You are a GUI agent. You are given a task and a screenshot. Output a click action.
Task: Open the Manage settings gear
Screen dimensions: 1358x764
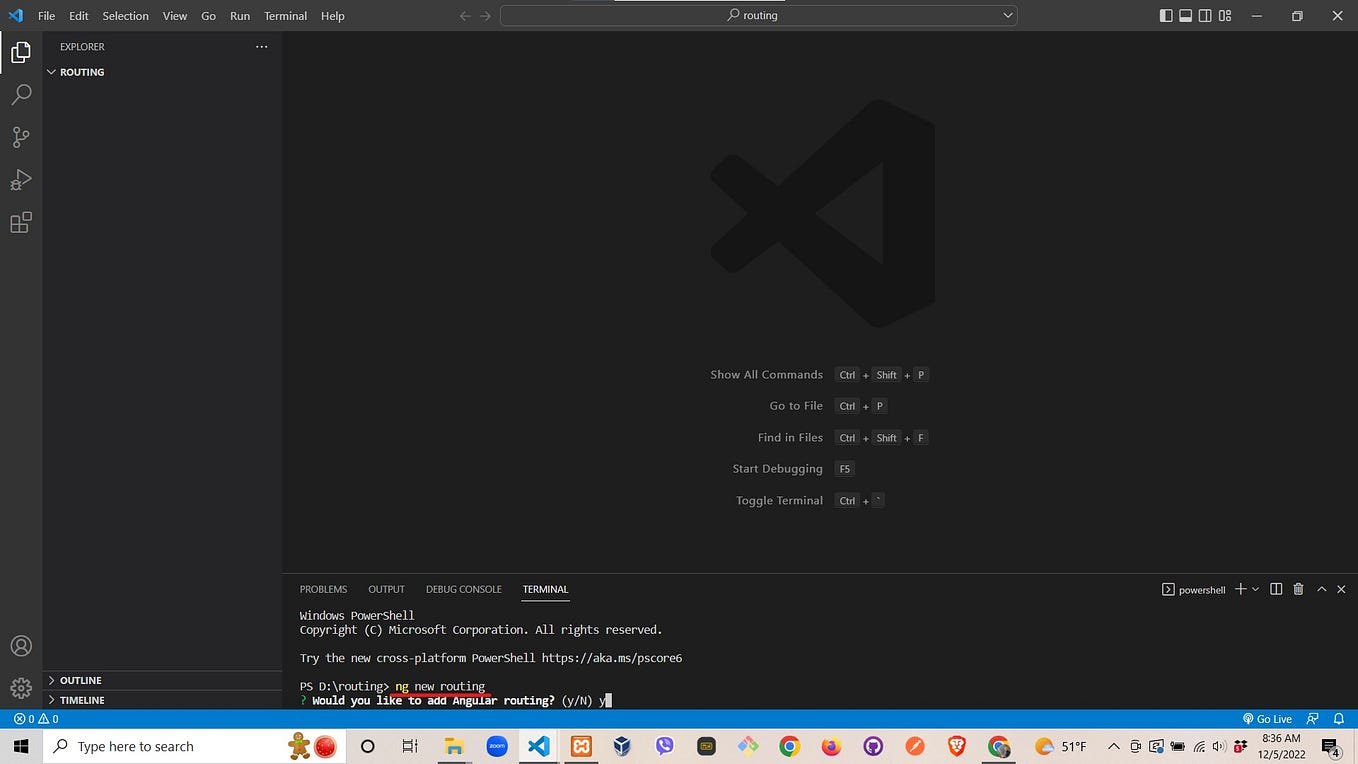21,687
